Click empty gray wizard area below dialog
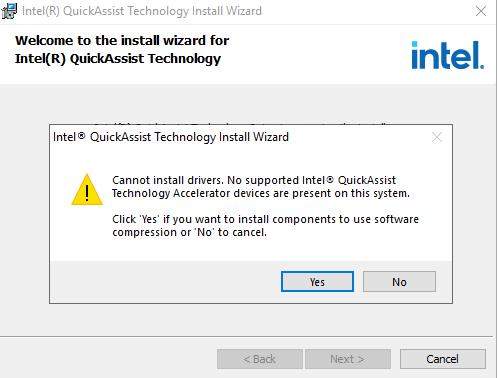The image size is (498, 378). (246, 319)
